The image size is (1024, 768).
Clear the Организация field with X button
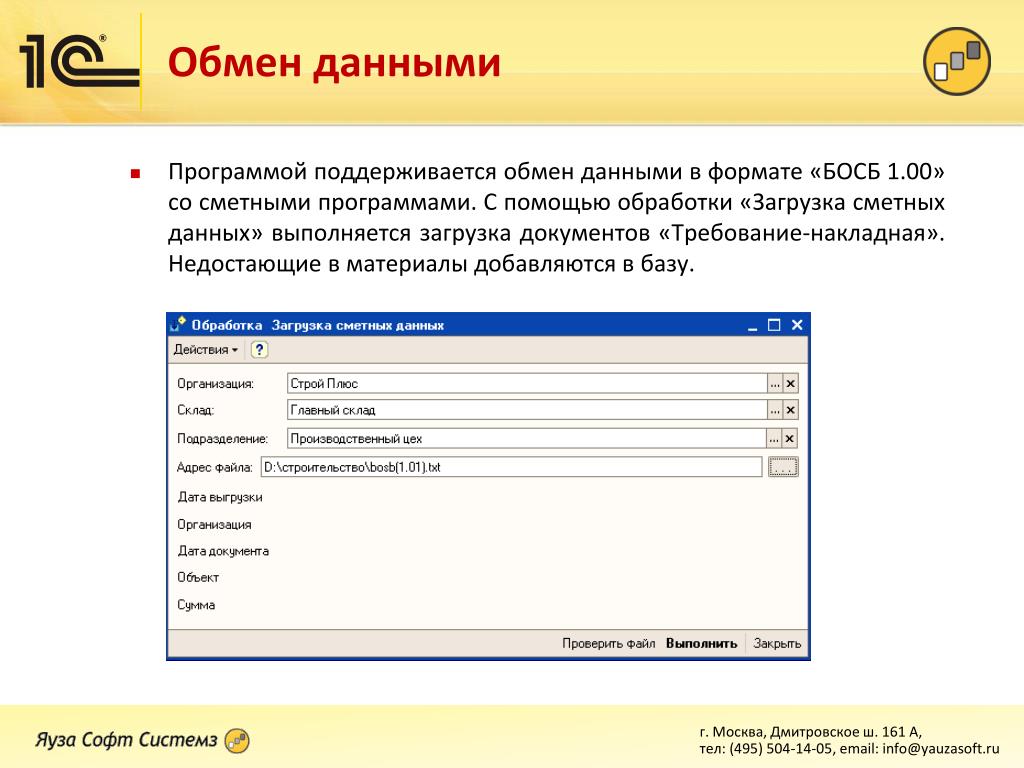[x=790, y=383]
